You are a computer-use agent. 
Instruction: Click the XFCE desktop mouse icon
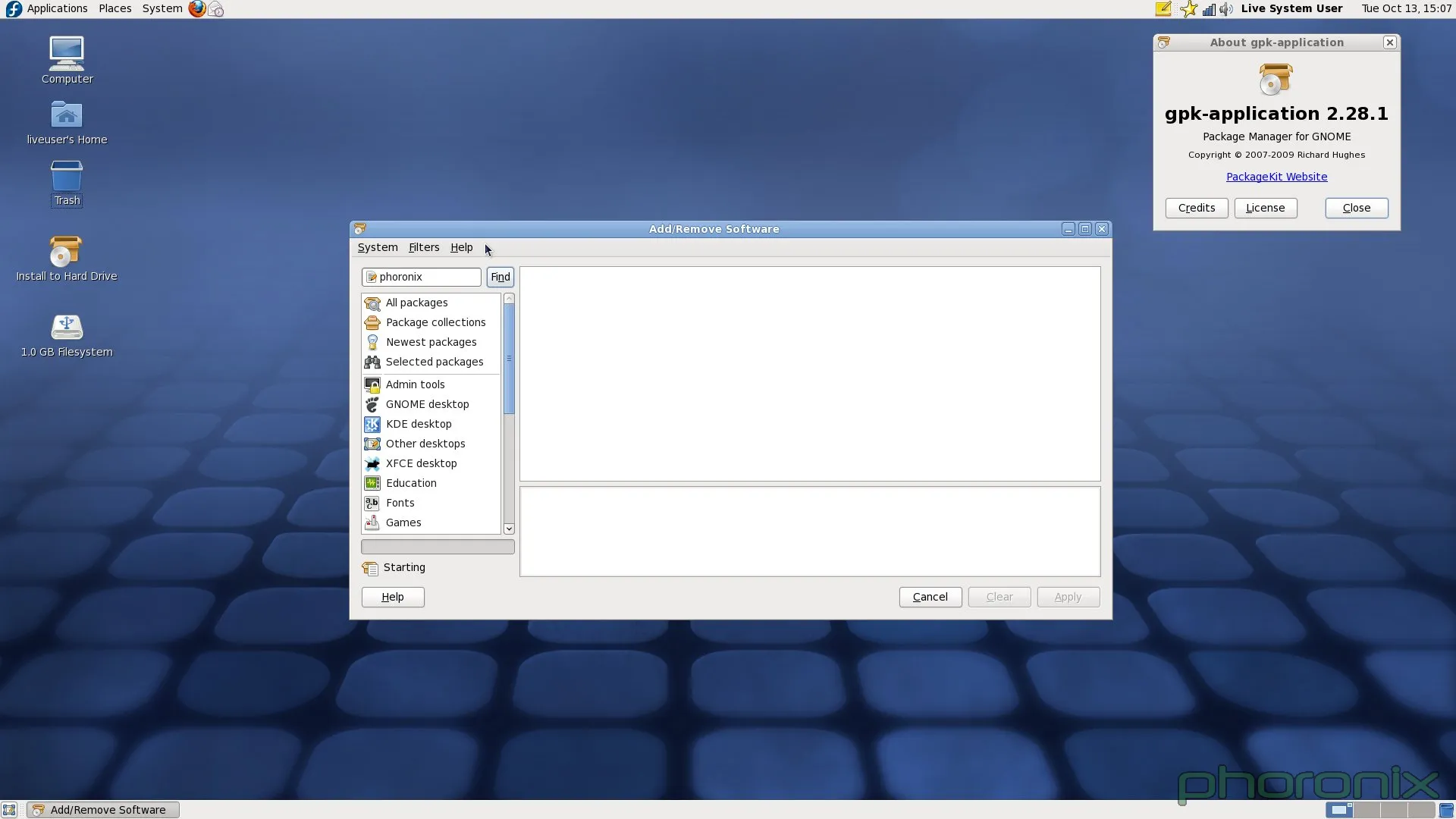(x=372, y=464)
